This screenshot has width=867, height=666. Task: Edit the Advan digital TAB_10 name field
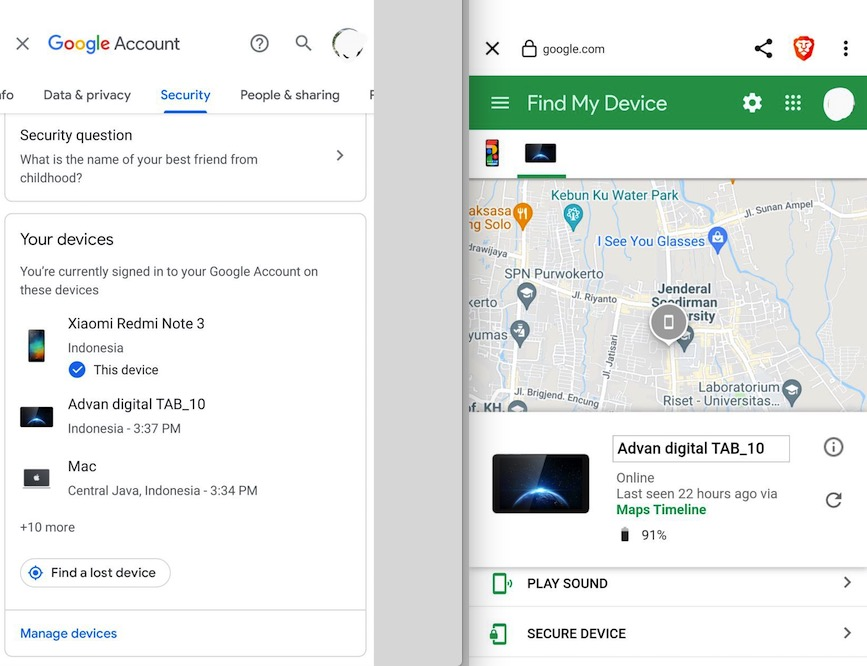point(701,449)
